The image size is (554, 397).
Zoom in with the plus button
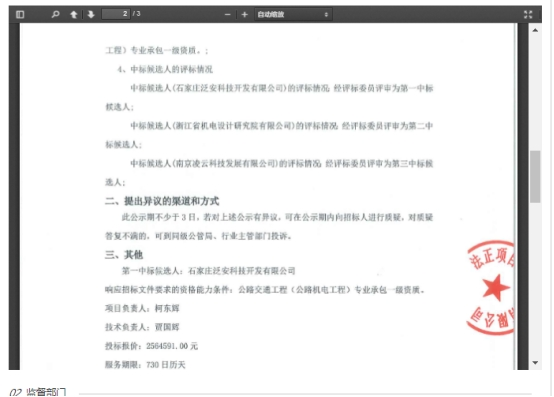coord(244,14)
